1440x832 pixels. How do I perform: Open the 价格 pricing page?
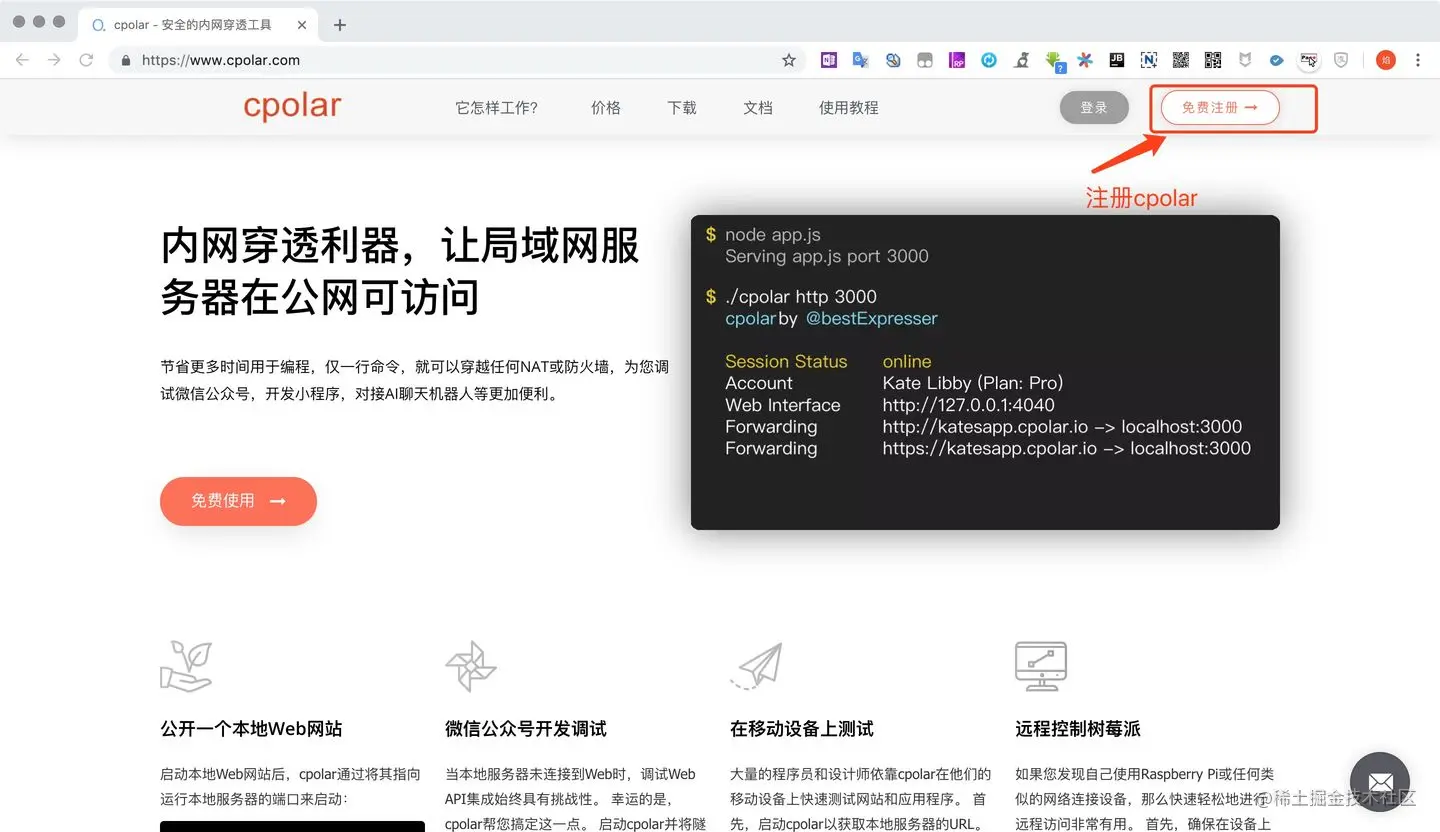pos(606,108)
